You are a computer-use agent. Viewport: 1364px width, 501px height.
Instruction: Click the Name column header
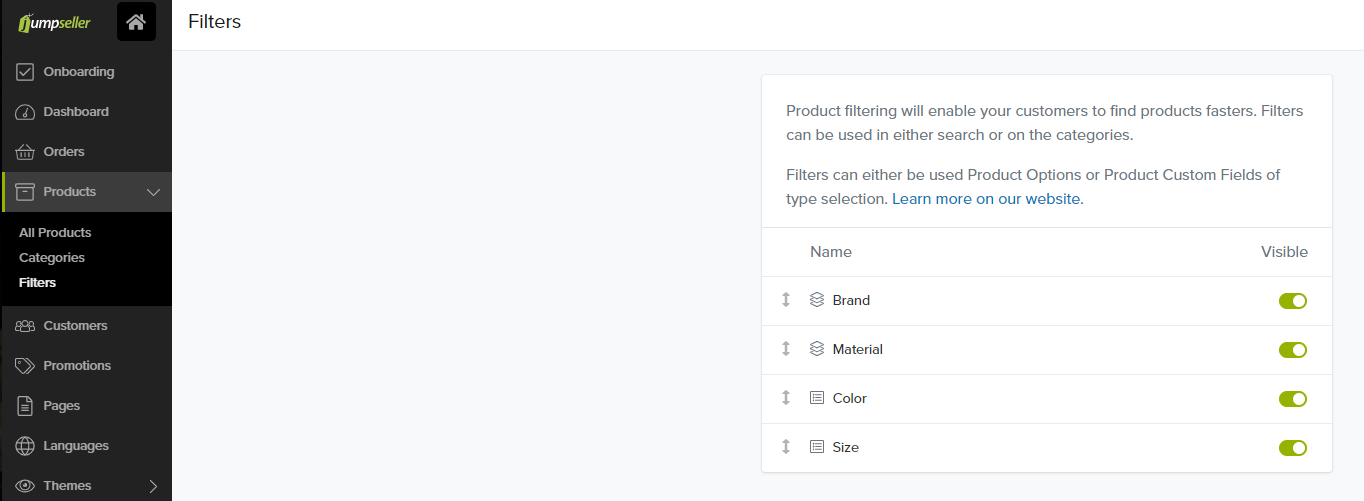pyautogui.click(x=831, y=252)
